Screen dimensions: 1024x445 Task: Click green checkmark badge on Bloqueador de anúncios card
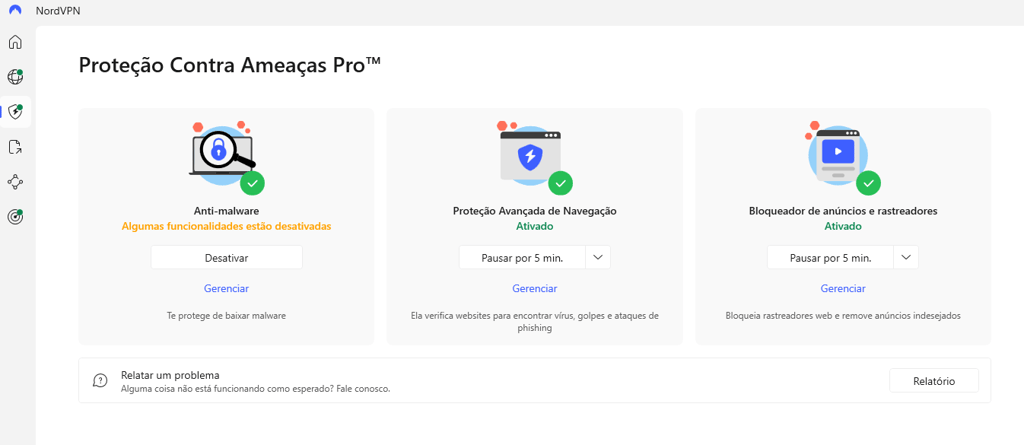869,183
